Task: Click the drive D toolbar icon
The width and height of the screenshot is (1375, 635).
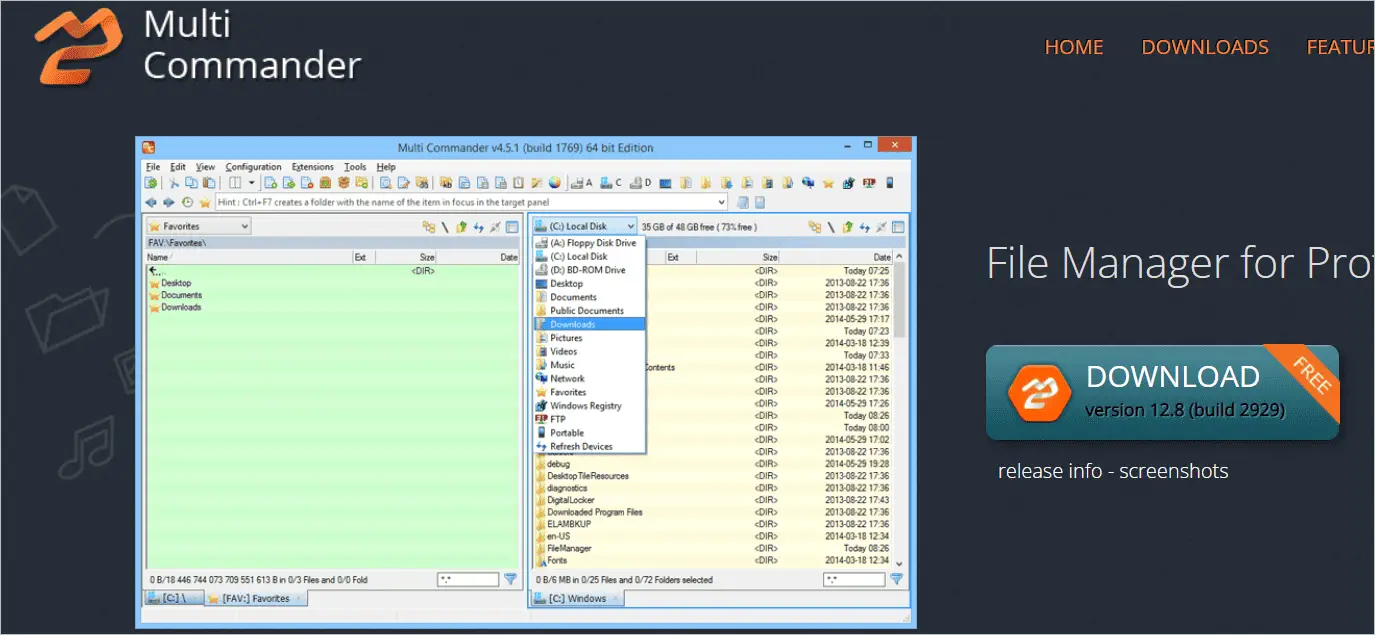Action: tap(640, 183)
